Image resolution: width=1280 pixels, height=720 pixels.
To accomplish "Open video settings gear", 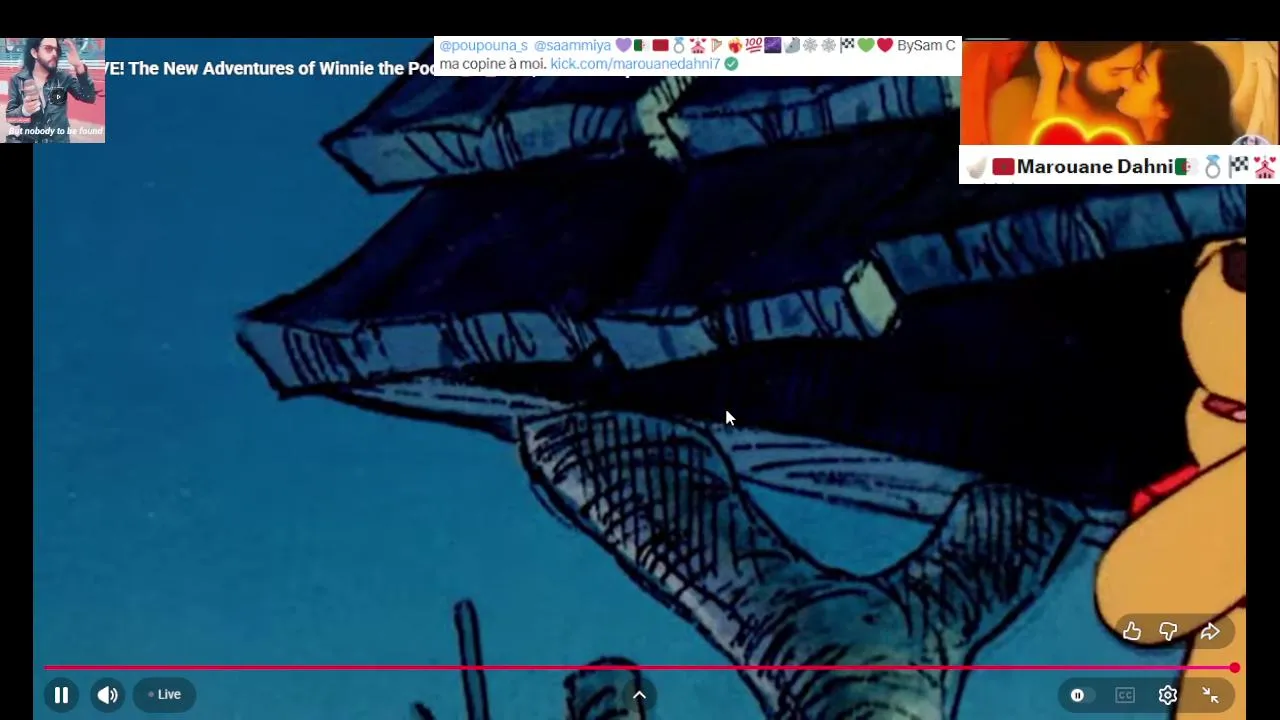I will coord(1167,695).
